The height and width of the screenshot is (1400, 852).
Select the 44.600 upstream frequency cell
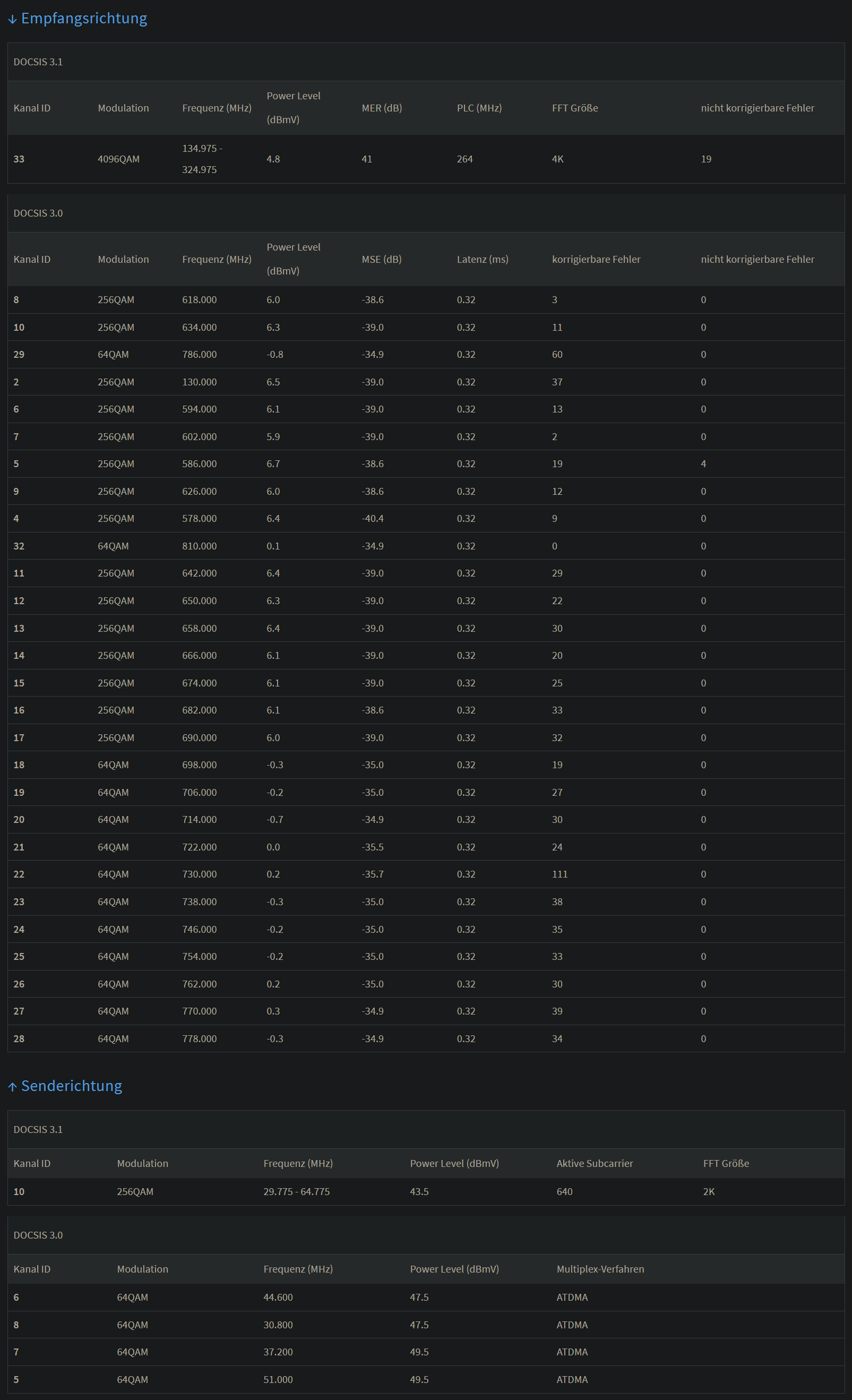coord(278,1297)
